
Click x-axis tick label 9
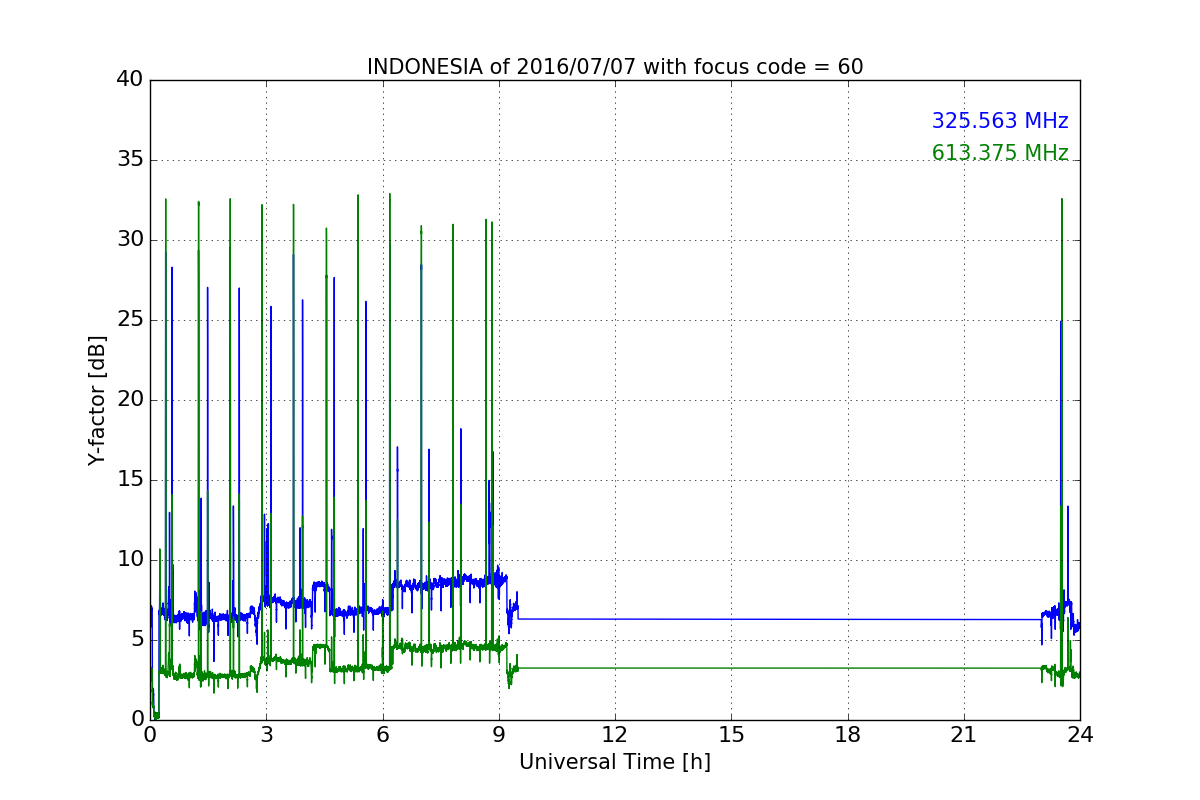tap(499, 734)
